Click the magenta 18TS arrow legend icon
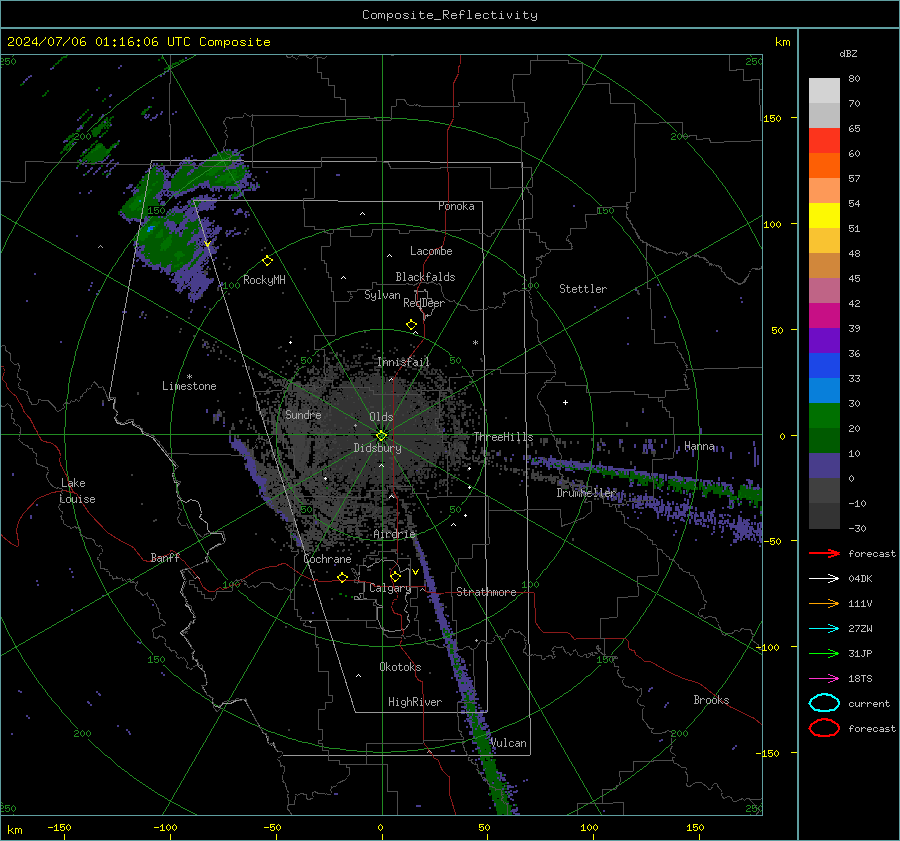The height and width of the screenshot is (841, 900). click(824, 679)
